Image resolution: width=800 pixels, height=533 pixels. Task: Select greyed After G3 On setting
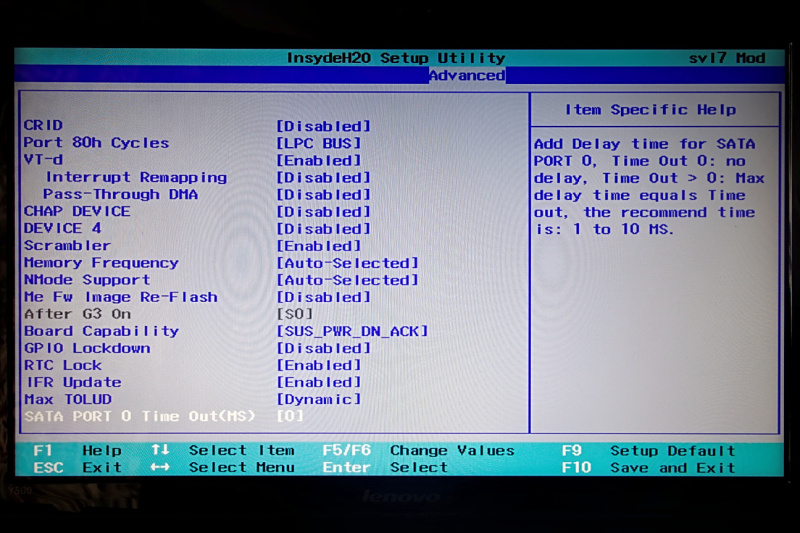pyautogui.click(x=77, y=314)
